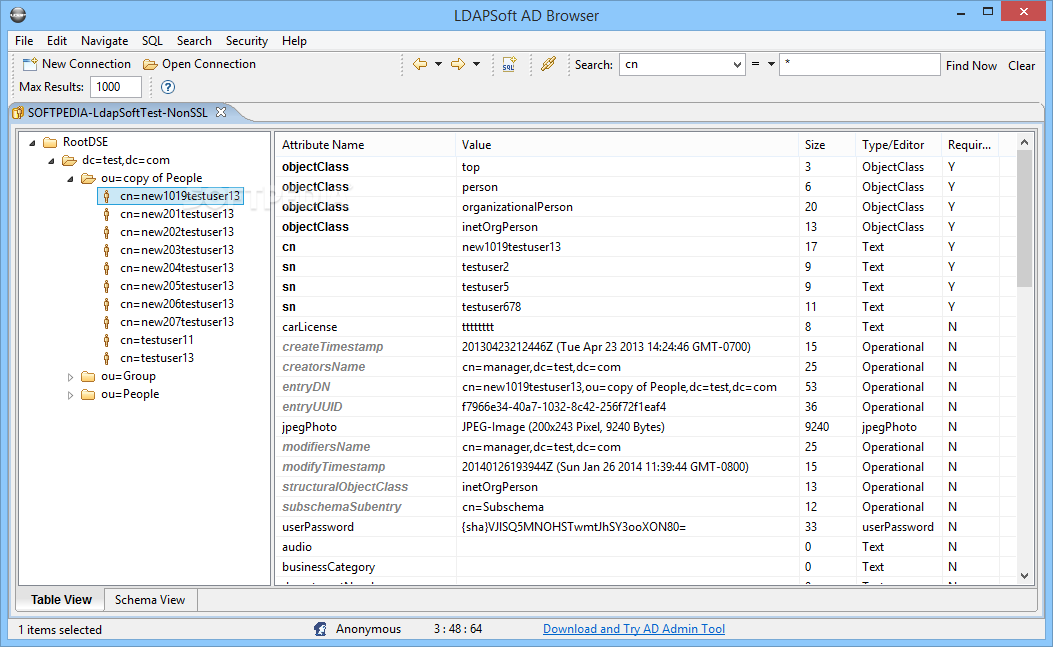
Task: Close the SOFTPEDIA-LdapSoftTest-NonSSL tab
Action: pyautogui.click(x=221, y=112)
